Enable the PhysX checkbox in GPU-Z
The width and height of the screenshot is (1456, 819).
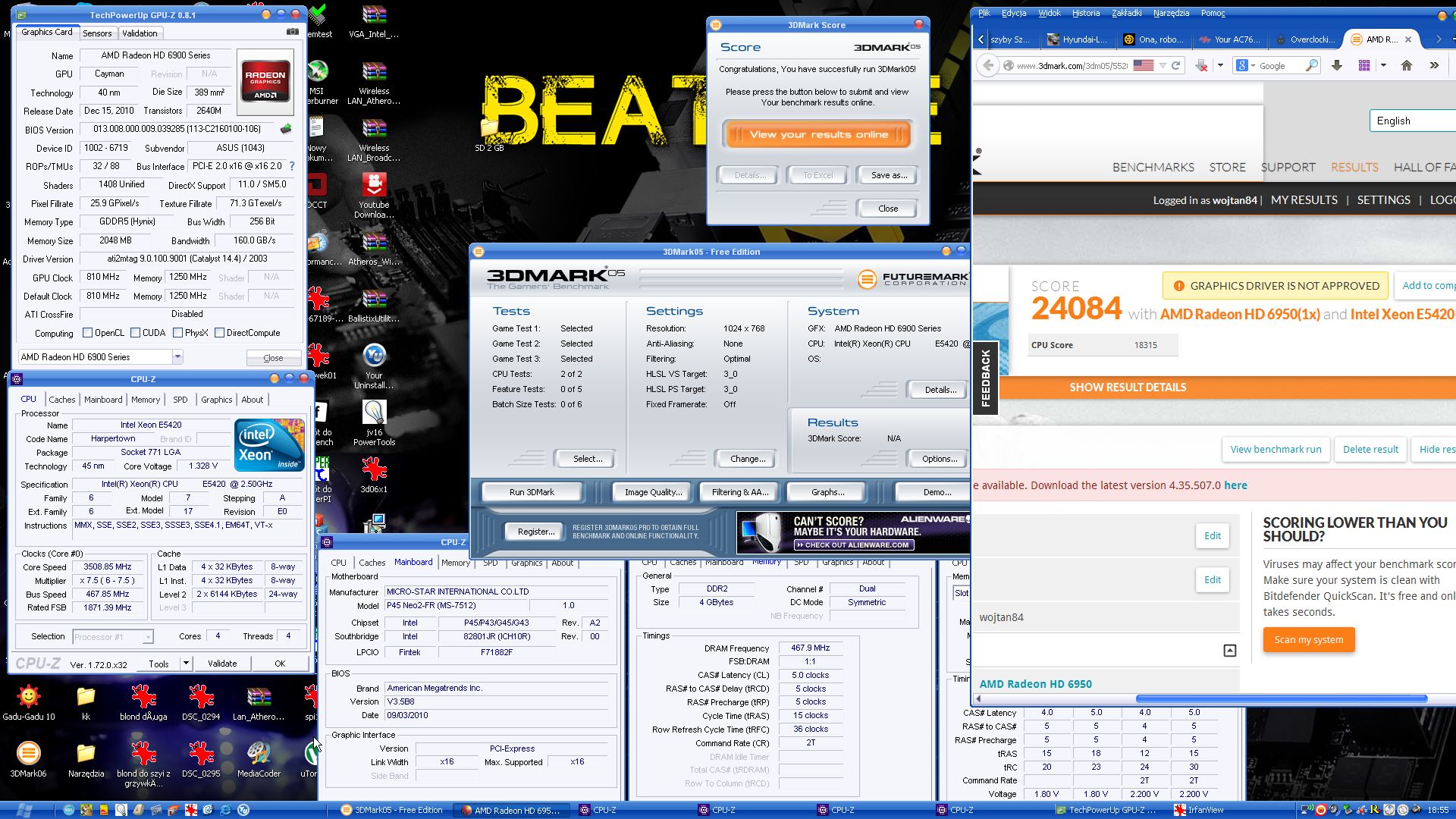[x=177, y=333]
